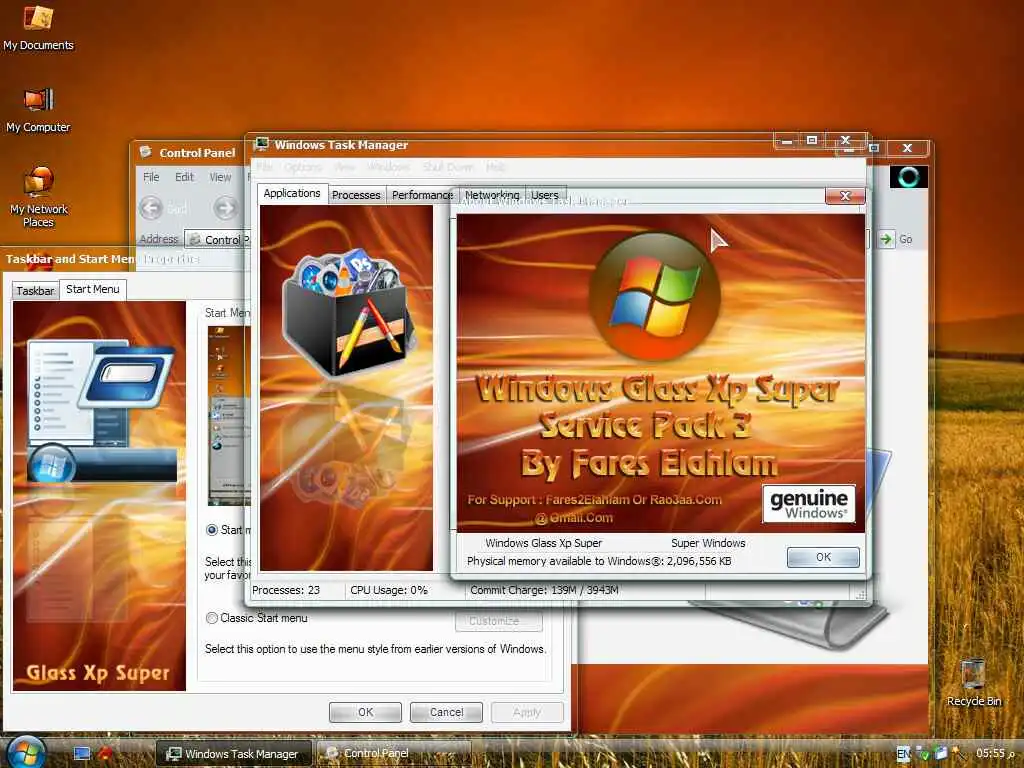Select the Classic Start menu radio option

tap(212, 618)
